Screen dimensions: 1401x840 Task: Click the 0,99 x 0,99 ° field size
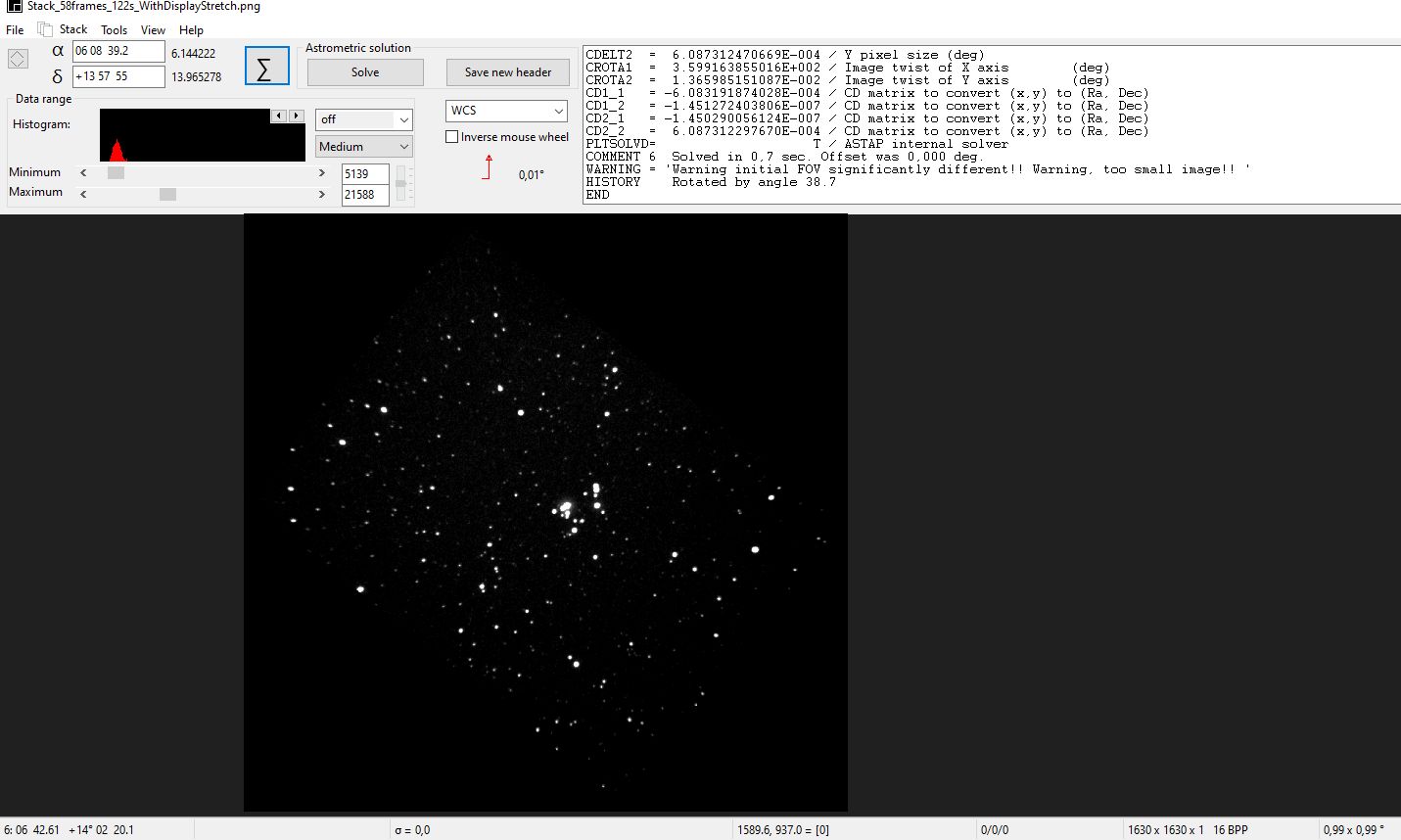pyautogui.click(x=1354, y=830)
